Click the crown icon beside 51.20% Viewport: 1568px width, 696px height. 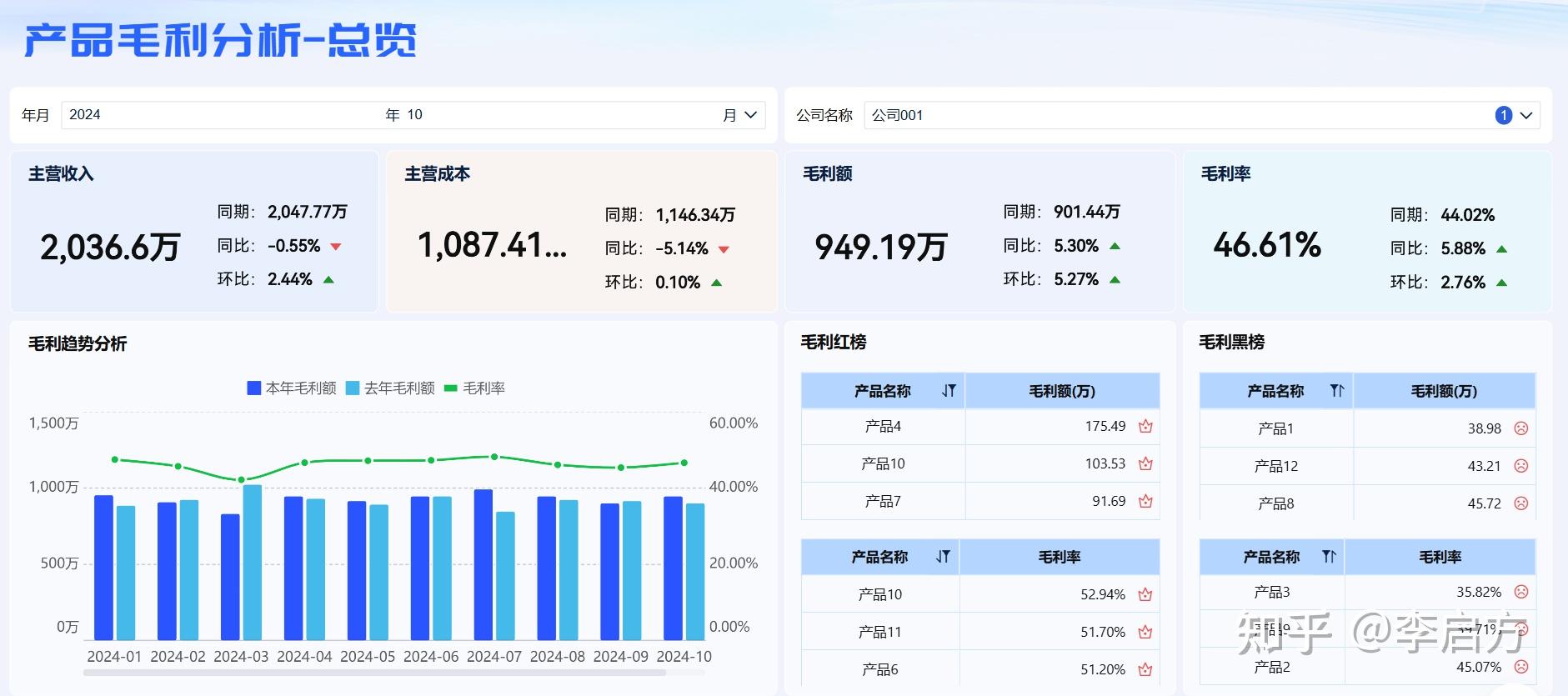pyautogui.click(x=1145, y=669)
